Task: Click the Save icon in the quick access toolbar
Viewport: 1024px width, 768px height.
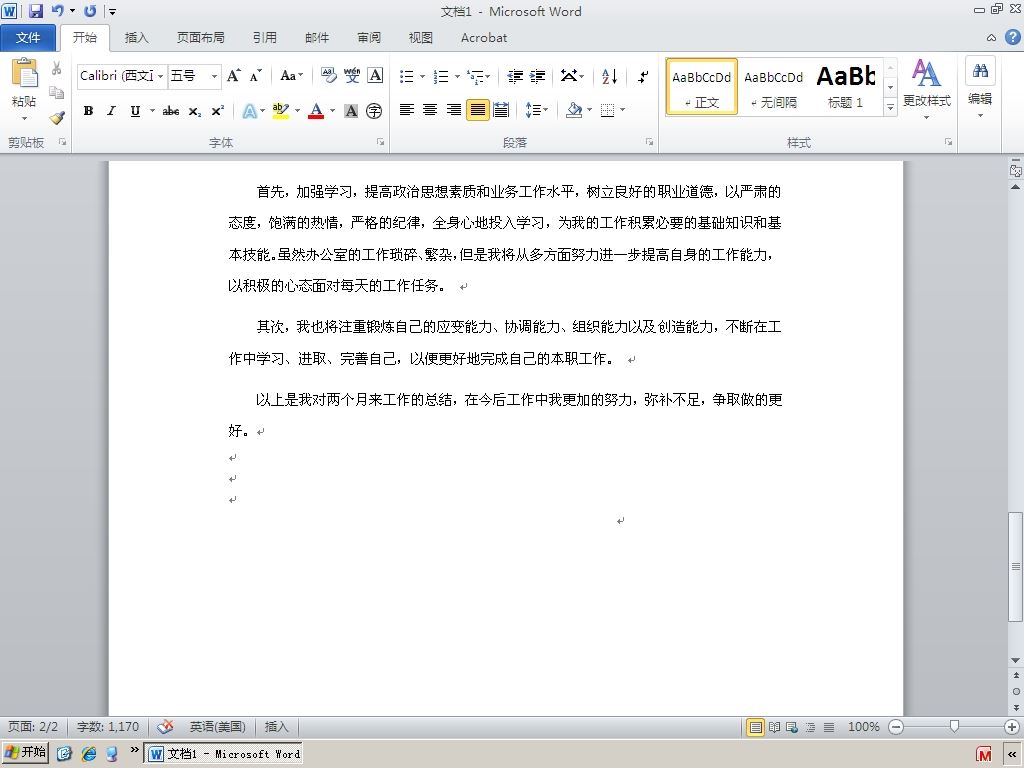Action: [x=35, y=11]
